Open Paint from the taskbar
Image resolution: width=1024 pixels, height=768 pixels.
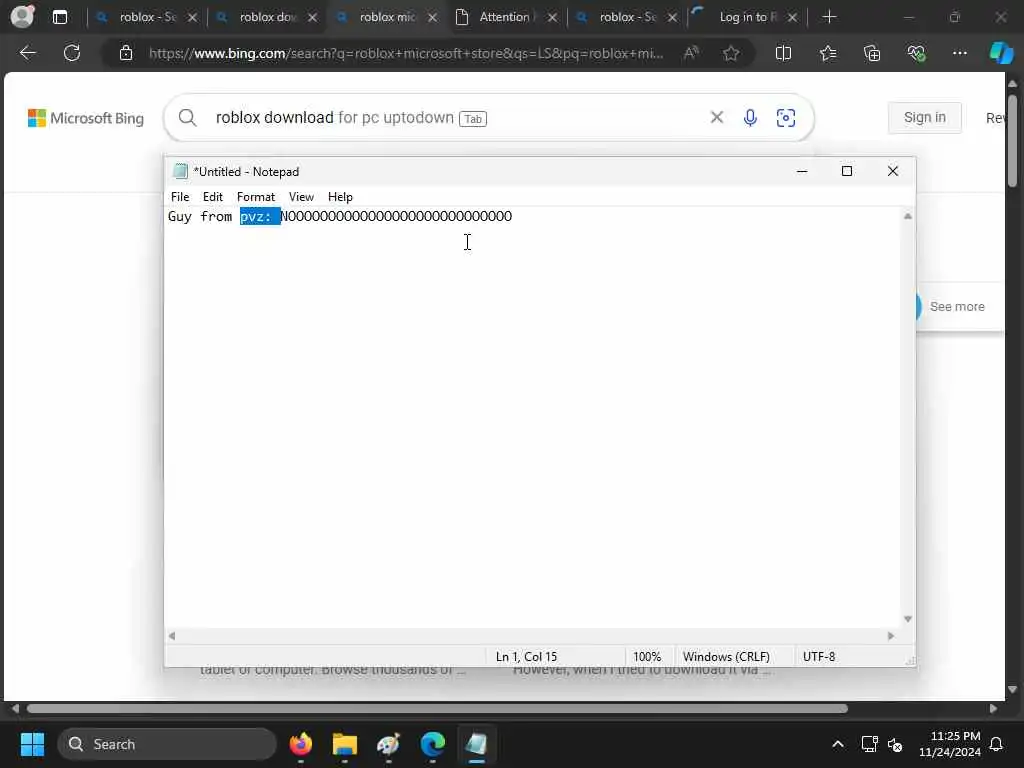click(x=389, y=744)
